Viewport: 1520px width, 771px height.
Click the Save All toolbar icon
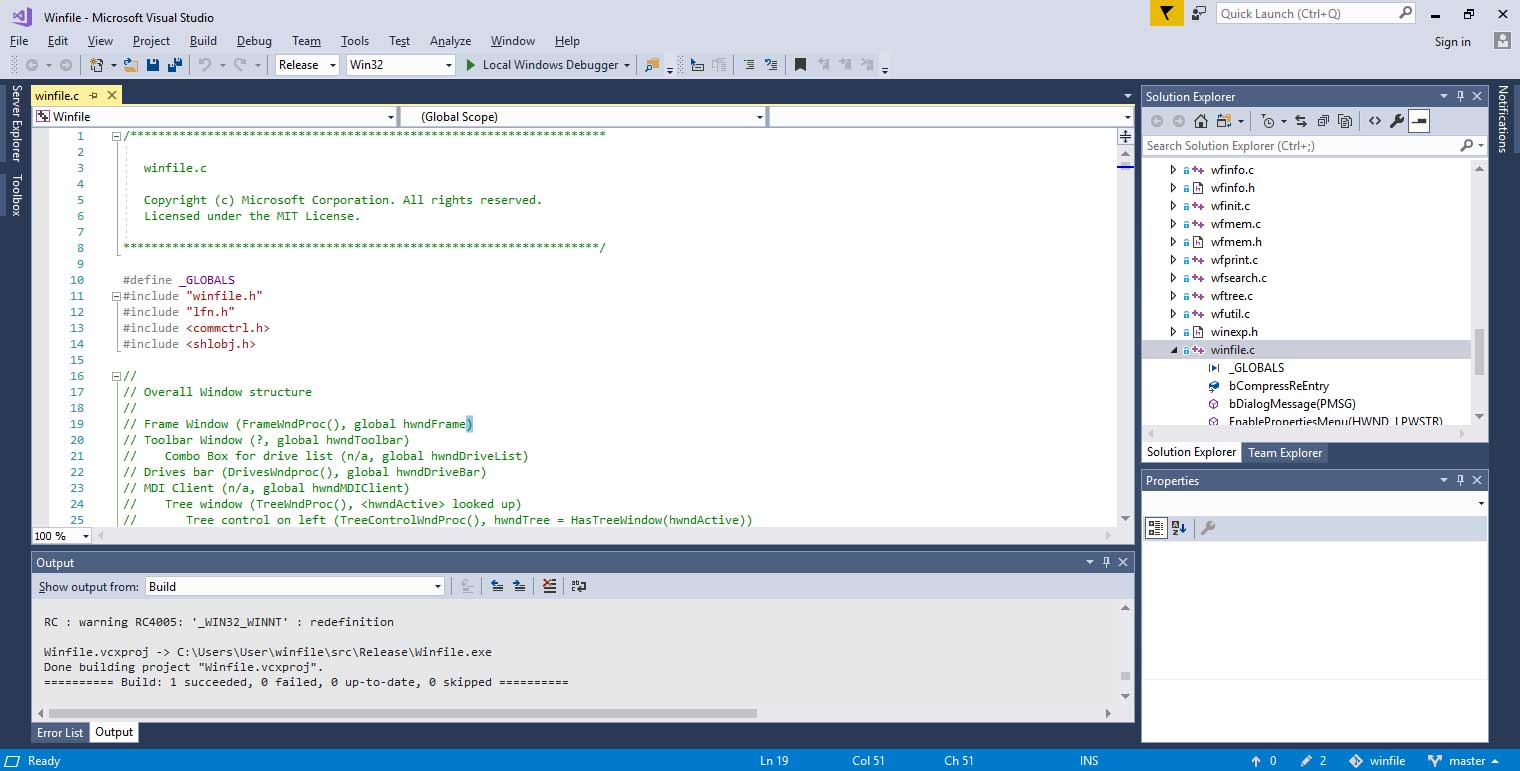pos(175,64)
